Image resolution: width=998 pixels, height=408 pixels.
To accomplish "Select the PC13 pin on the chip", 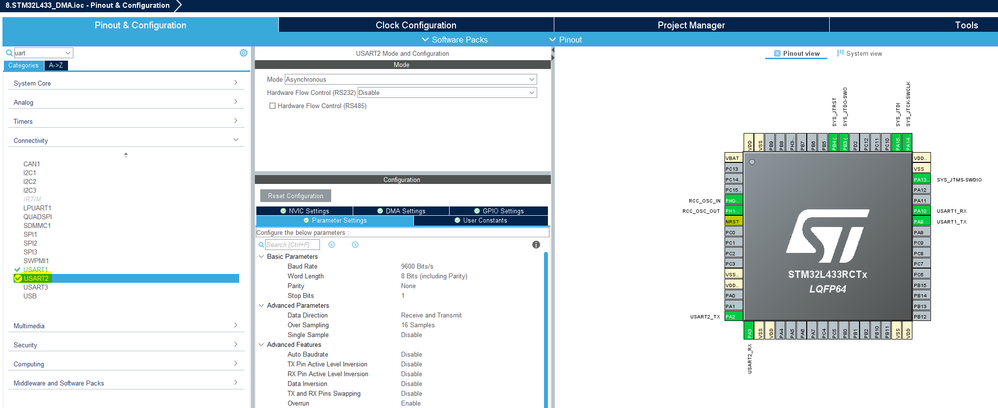I will [732, 169].
